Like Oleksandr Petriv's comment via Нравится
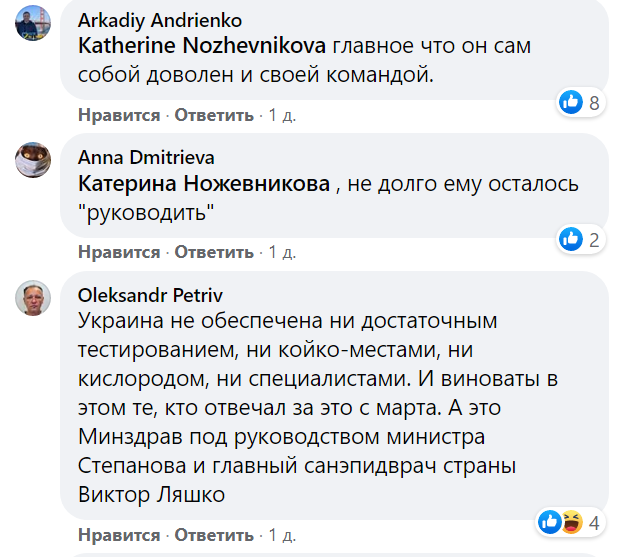 coord(119,534)
